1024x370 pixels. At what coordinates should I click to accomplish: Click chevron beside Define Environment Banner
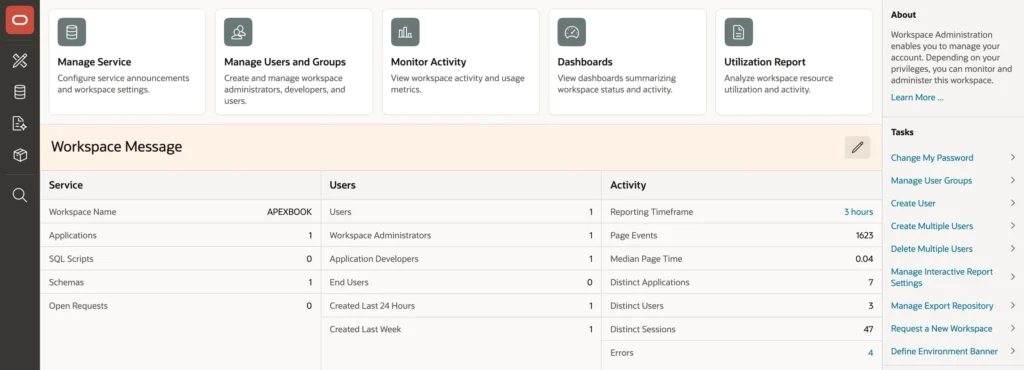point(1012,351)
